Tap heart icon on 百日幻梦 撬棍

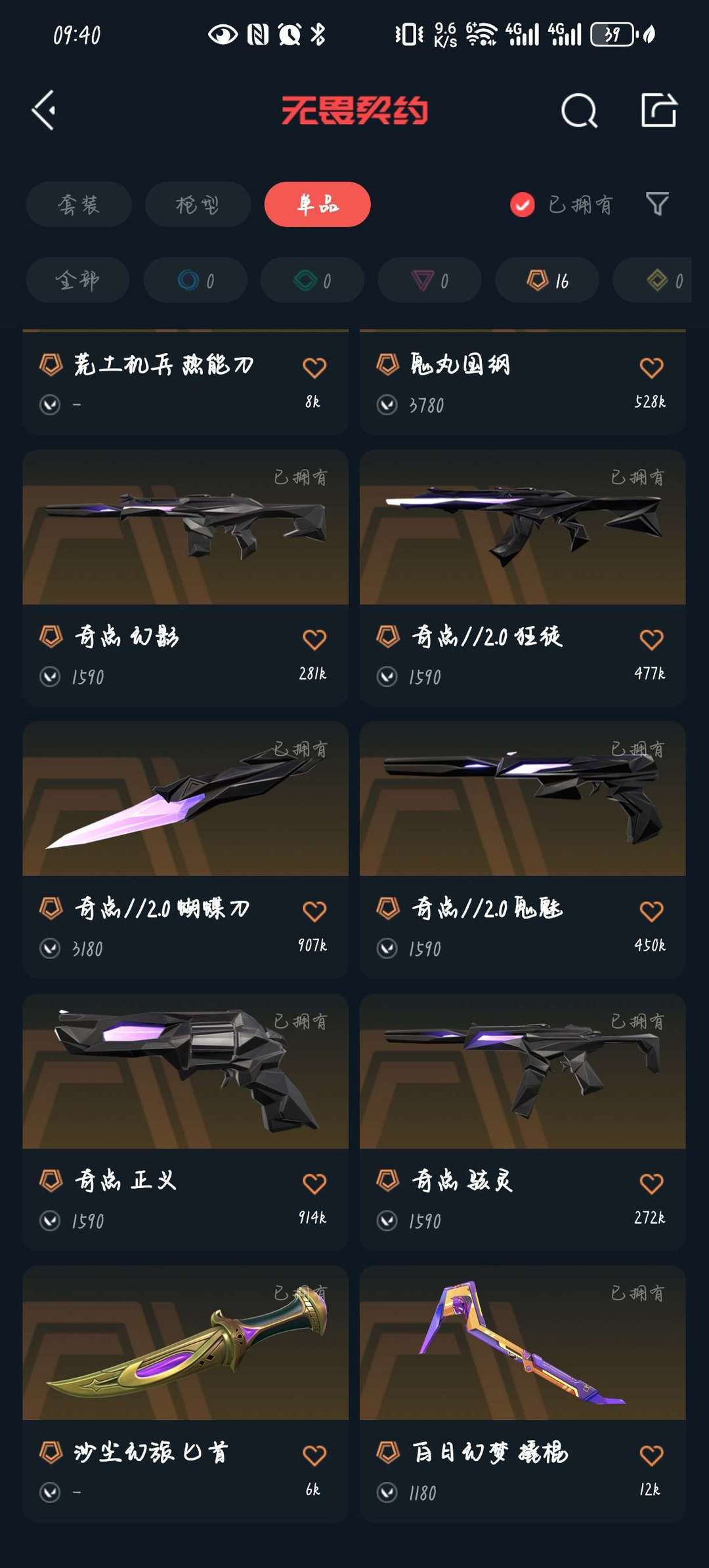(x=651, y=1455)
